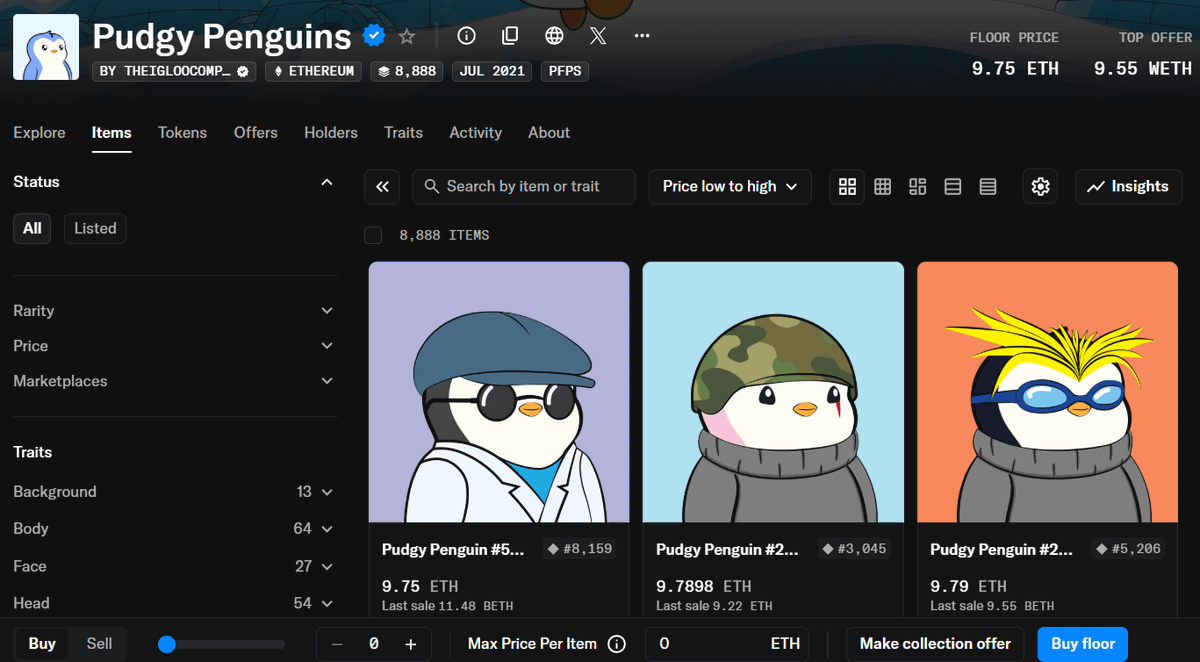Switch to the Traits tab
Image resolution: width=1200 pixels, height=662 pixels.
coord(403,132)
